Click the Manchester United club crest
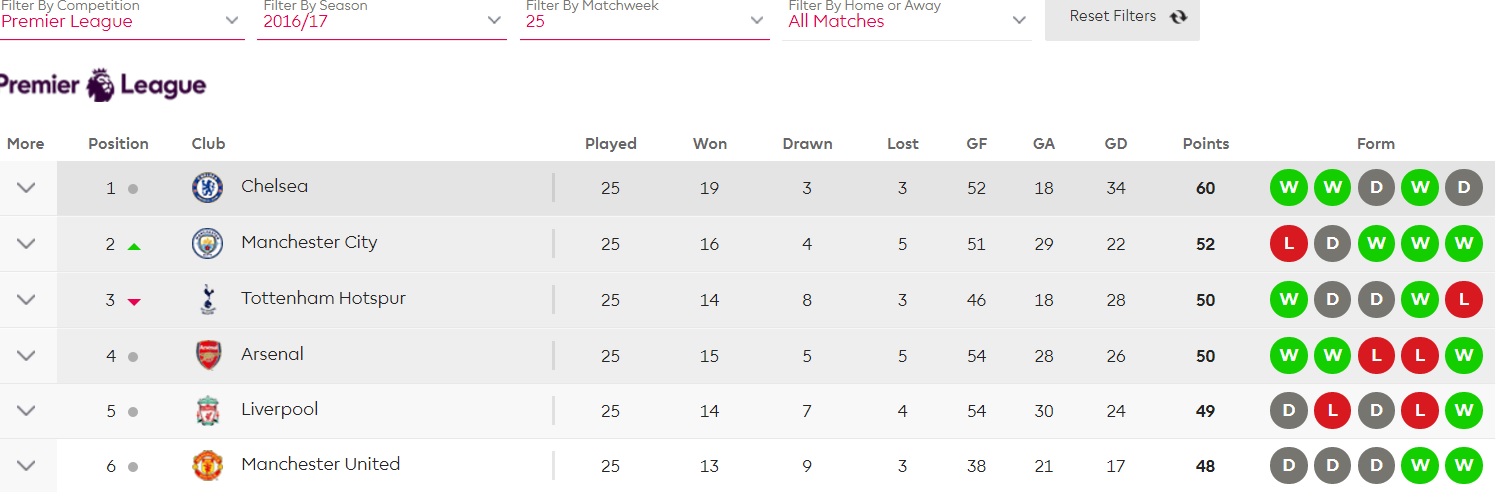The image size is (1503, 501). 207,466
